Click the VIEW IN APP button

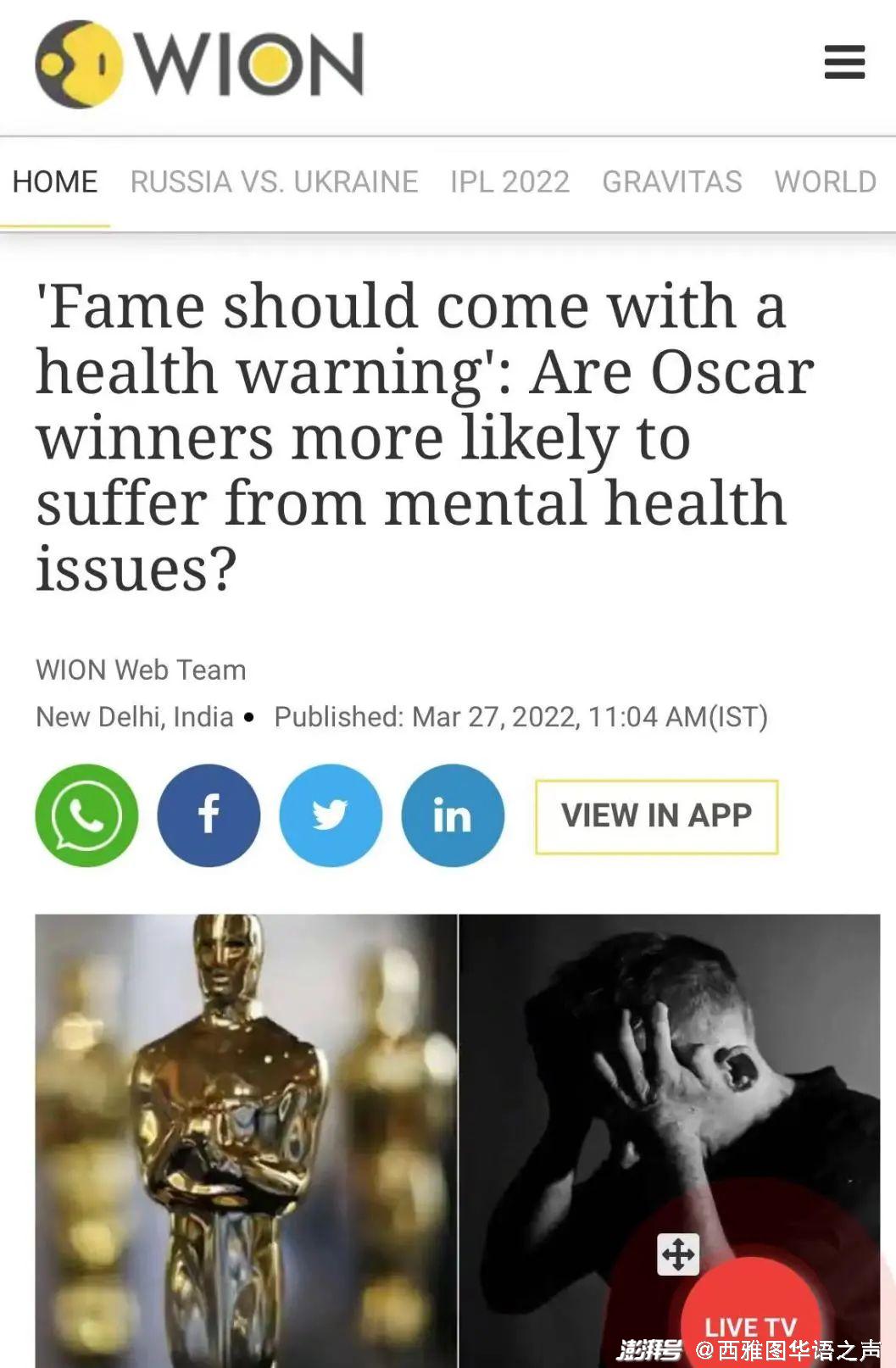coord(656,816)
